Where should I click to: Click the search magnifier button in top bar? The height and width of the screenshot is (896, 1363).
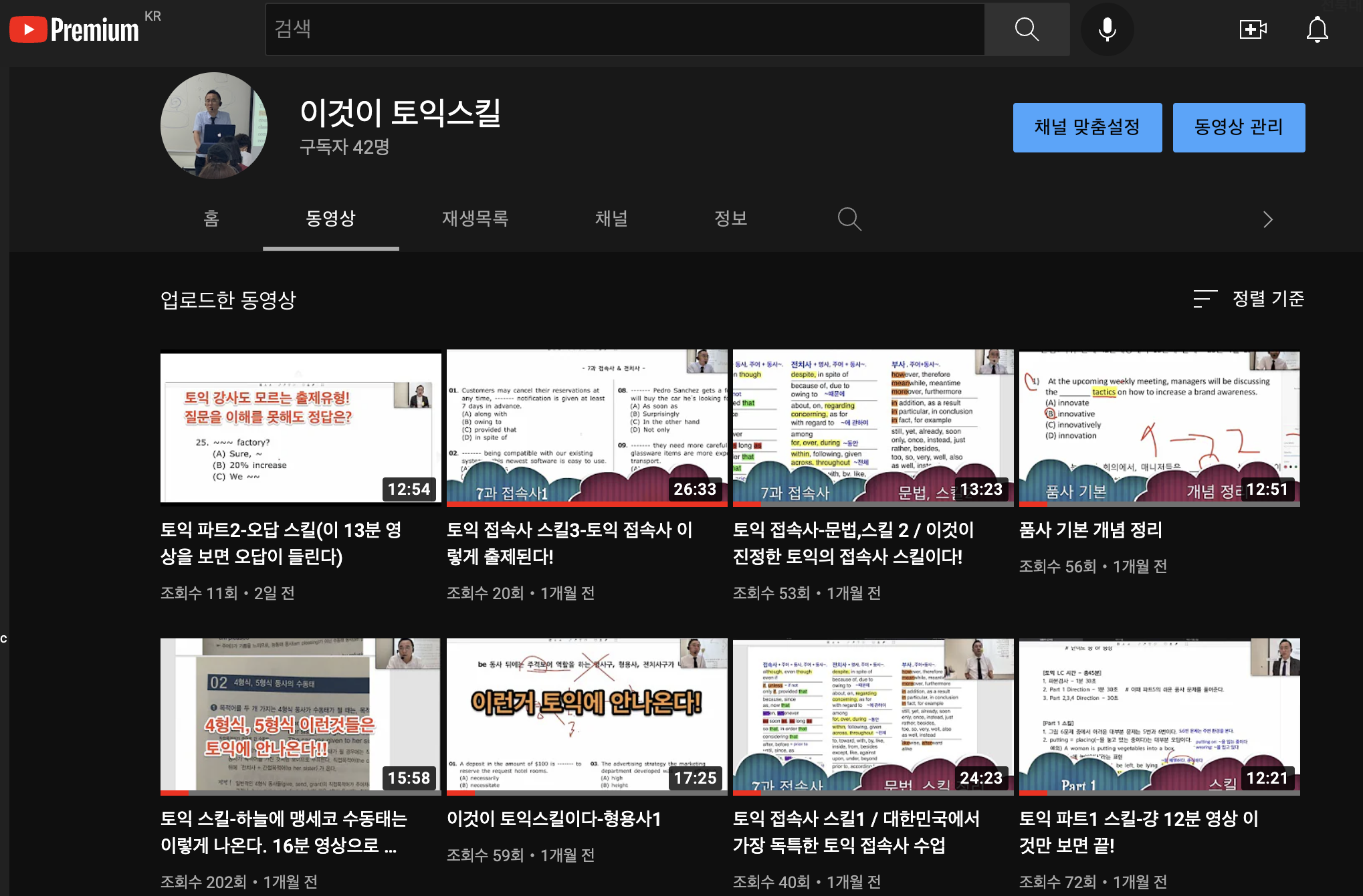pos(1027,29)
